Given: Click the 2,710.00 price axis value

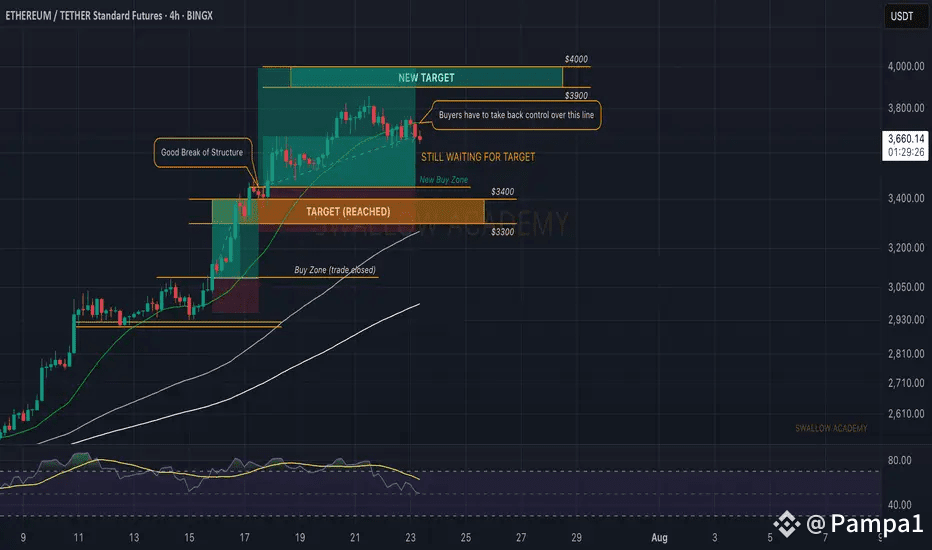Looking at the screenshot, I should pos(906,383).
